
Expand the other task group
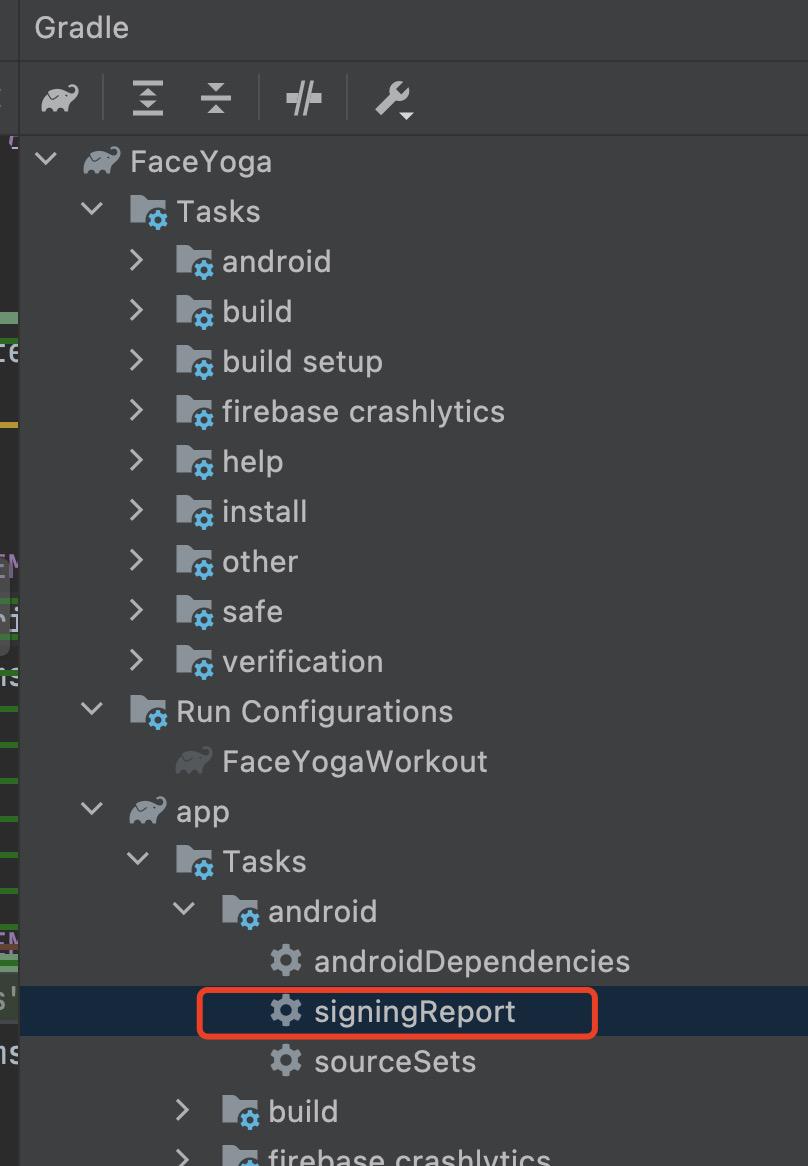pyautogui.click(x=136, y=560)
